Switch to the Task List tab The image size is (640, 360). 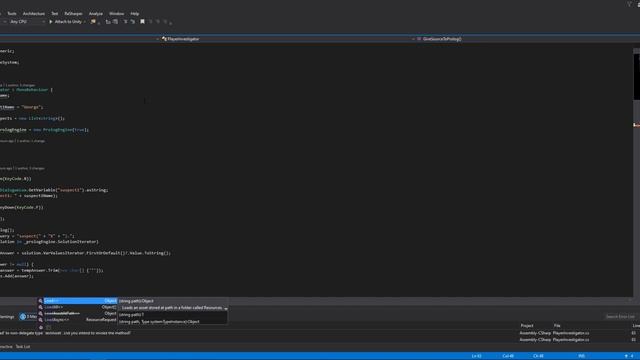tap(23, 347)
